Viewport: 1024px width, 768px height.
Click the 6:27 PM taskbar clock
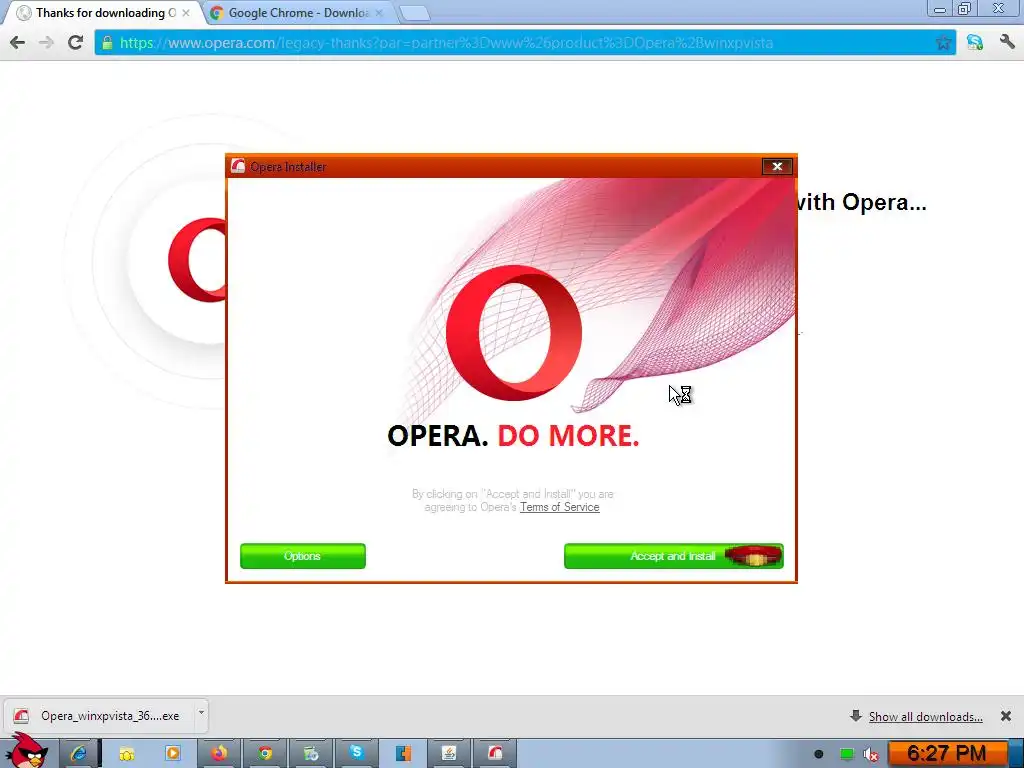(946, 754)
